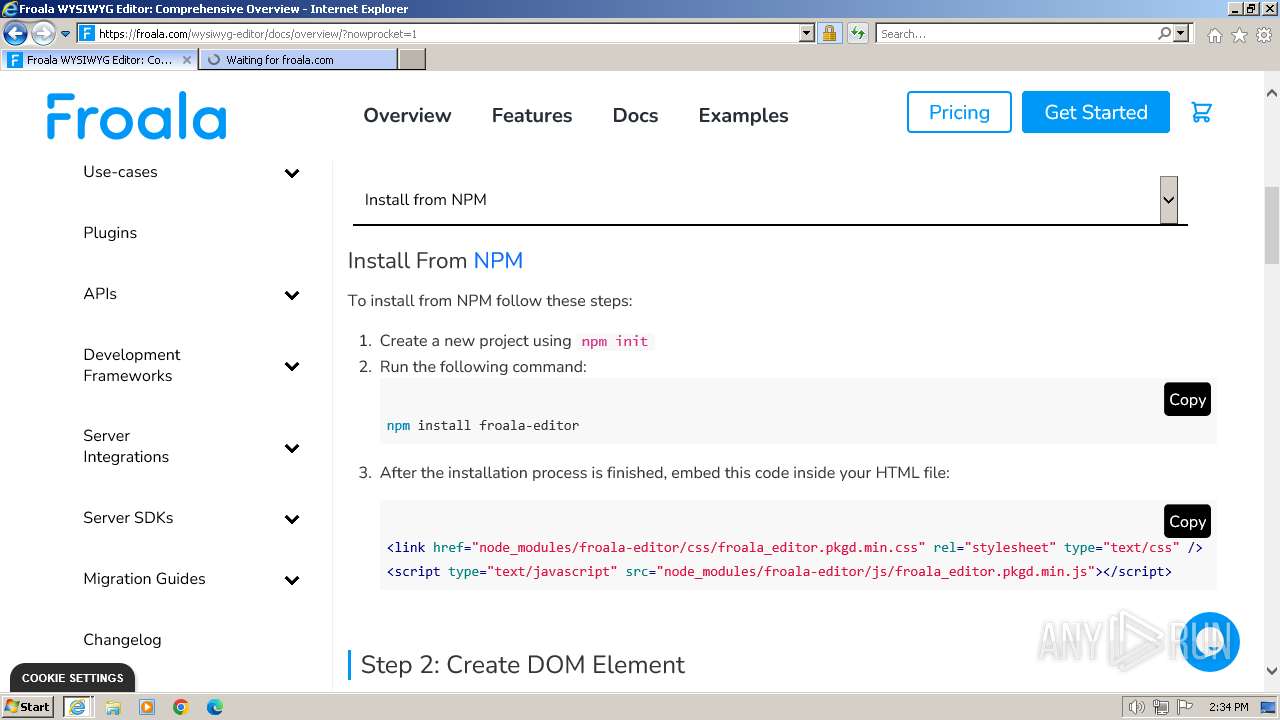Open the blue chat widget bubble
The height and width of the screenshot is (720, 1280).
[1210, 642]
